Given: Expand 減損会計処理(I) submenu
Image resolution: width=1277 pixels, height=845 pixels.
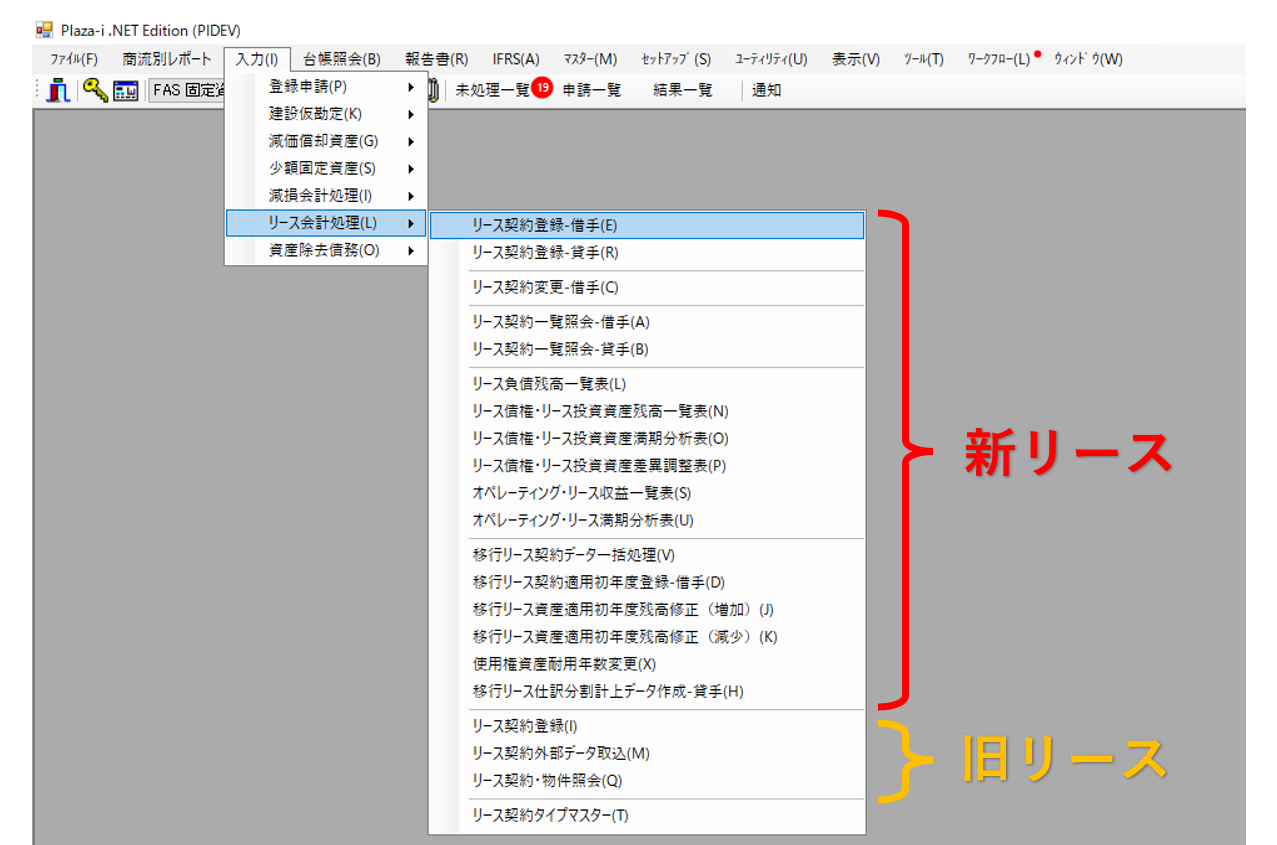Looking at the screenshot, I should (326, 196).
